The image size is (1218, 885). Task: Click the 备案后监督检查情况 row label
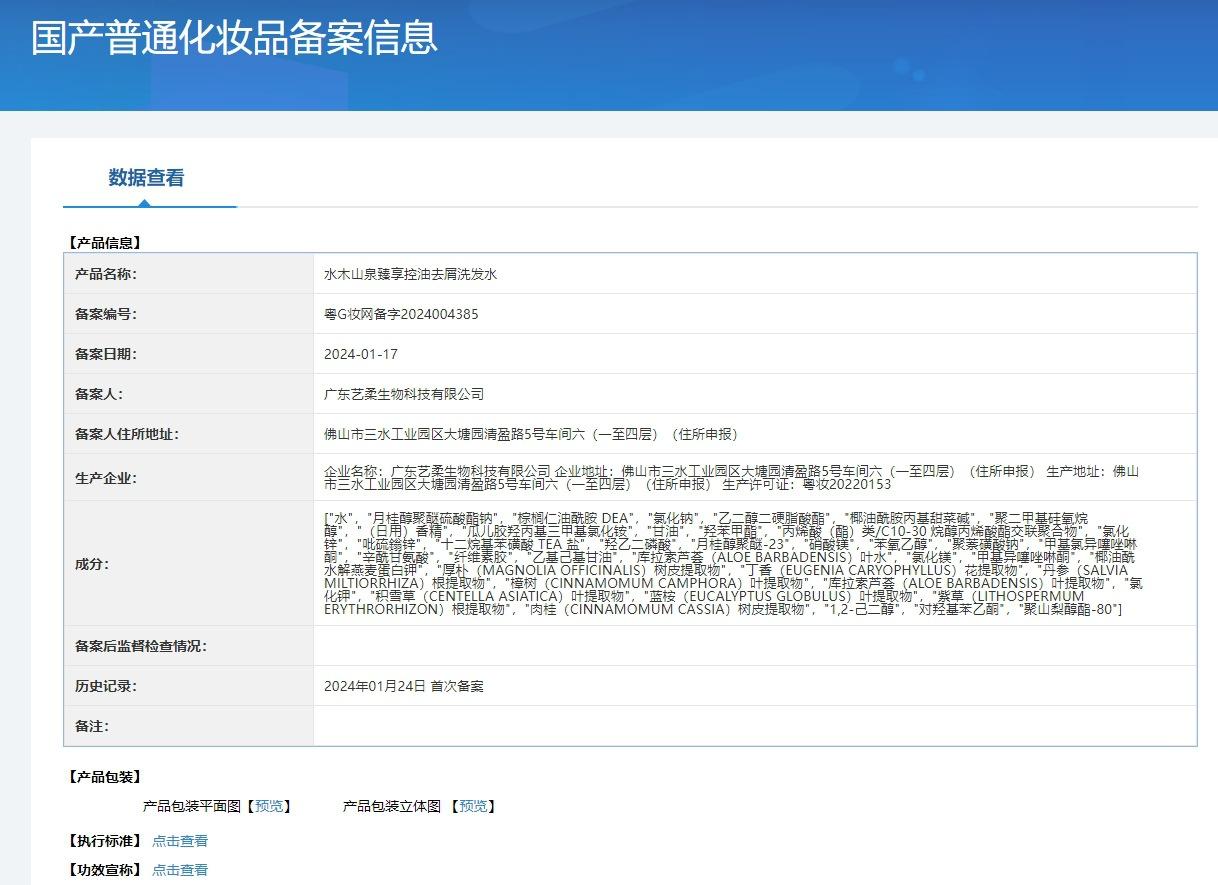click(x=141, y=646)
